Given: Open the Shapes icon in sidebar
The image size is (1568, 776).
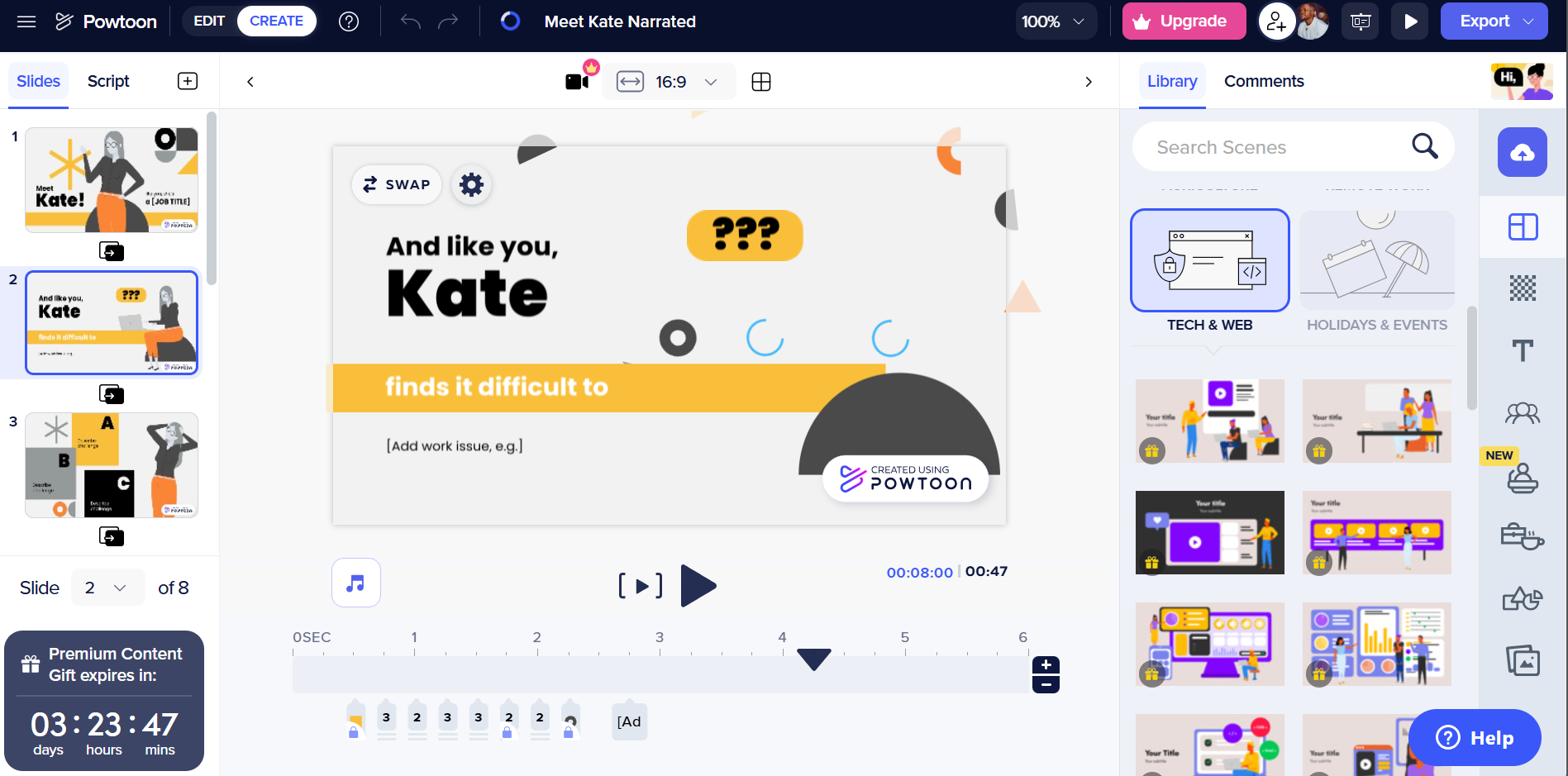Looking at the screenshot, I should [1523, 598].
